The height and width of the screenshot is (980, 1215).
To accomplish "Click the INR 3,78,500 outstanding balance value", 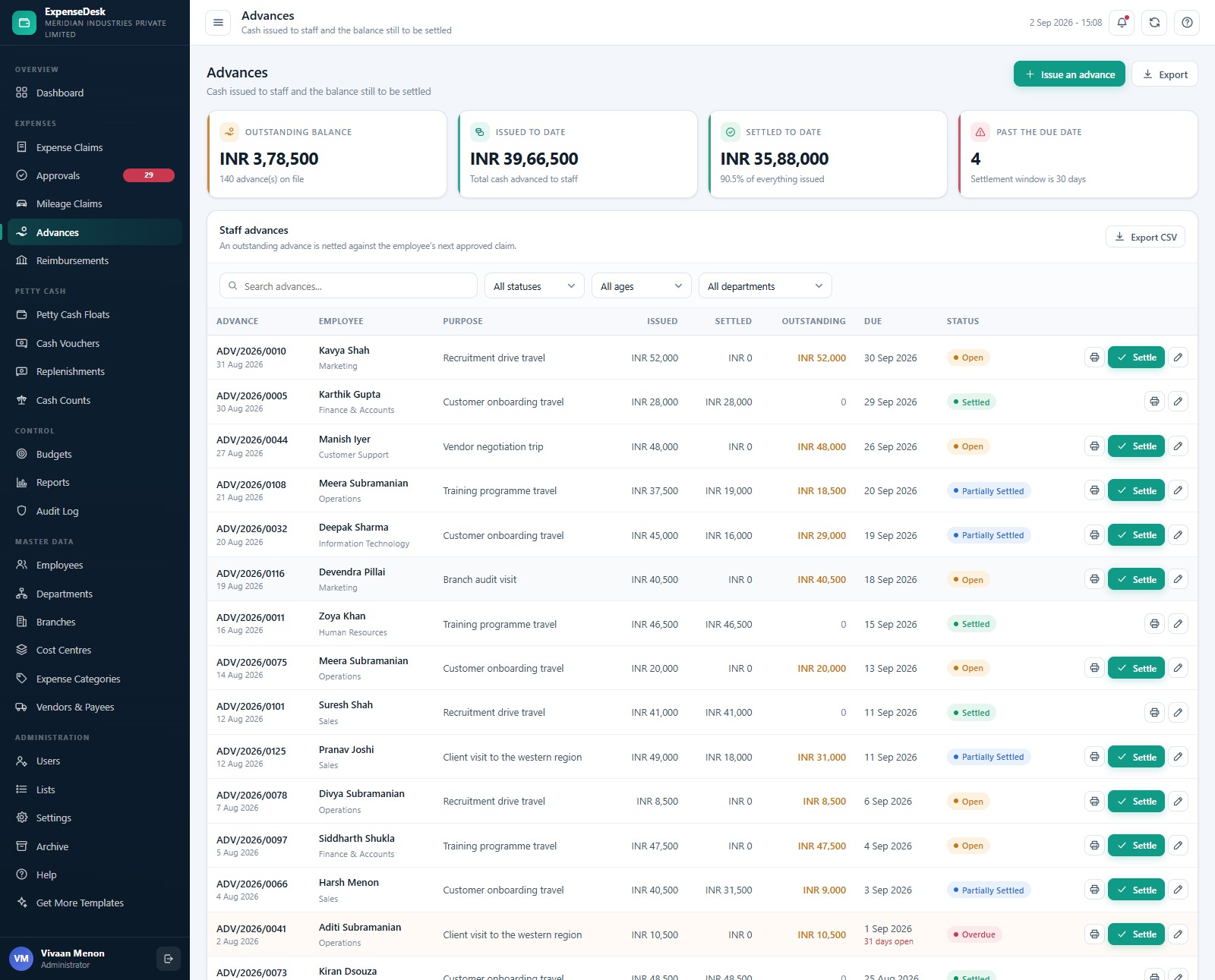I will tap(269, 159).
